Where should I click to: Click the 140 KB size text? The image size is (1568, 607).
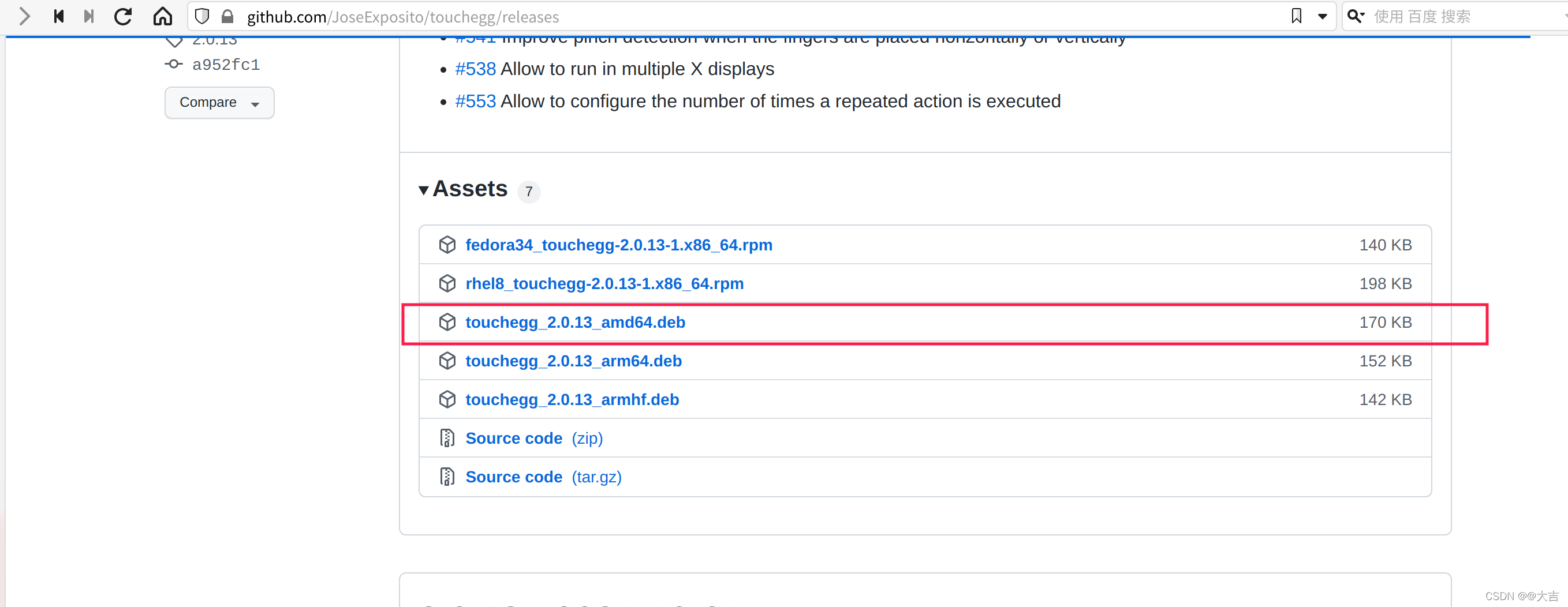(1386, 245)
